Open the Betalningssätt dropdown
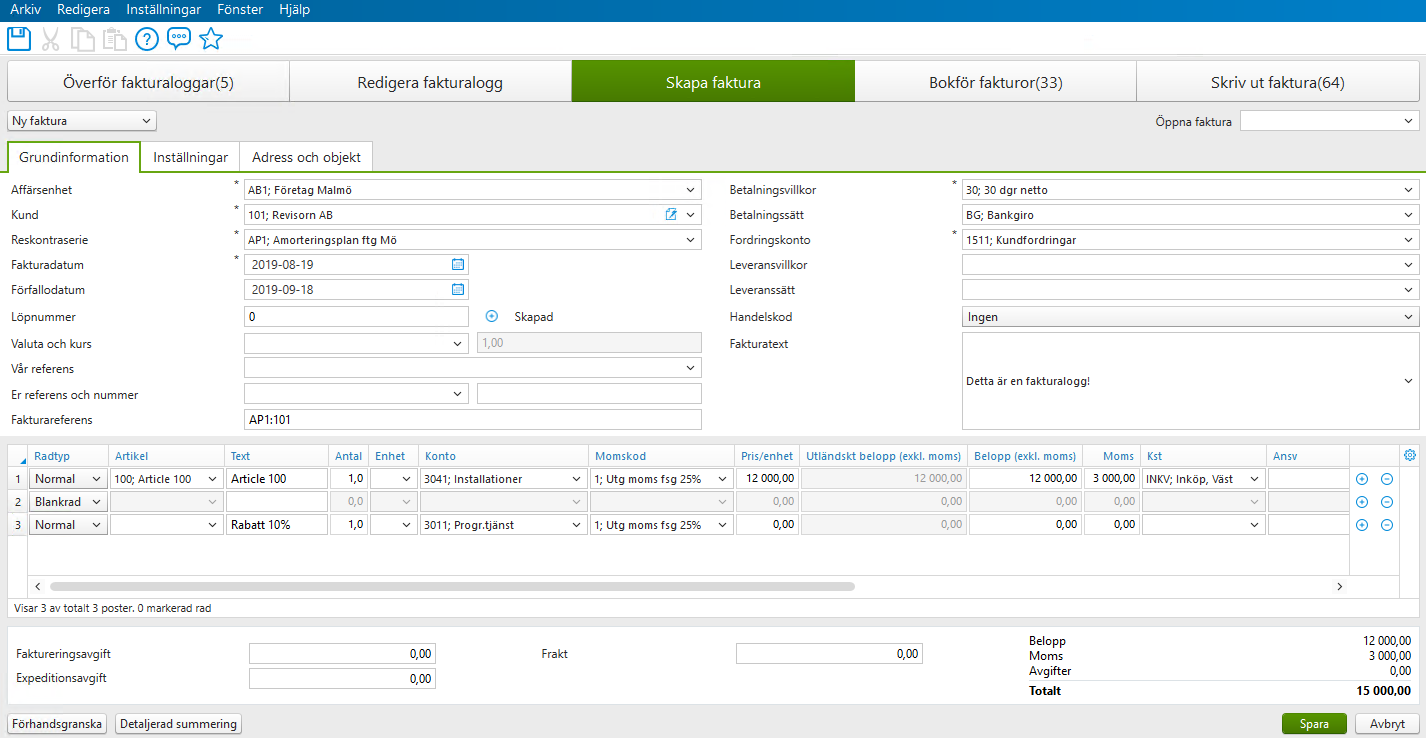This screenshot has height=738, width=1426. pos(1407,214)
